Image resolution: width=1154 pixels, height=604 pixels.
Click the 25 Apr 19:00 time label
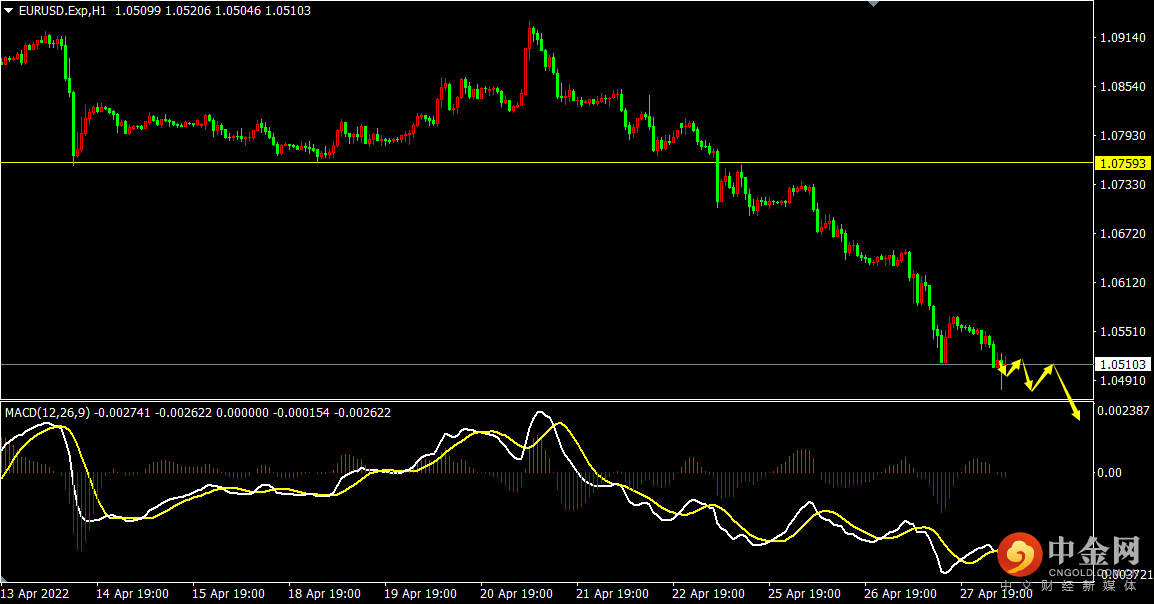(804, 594)
